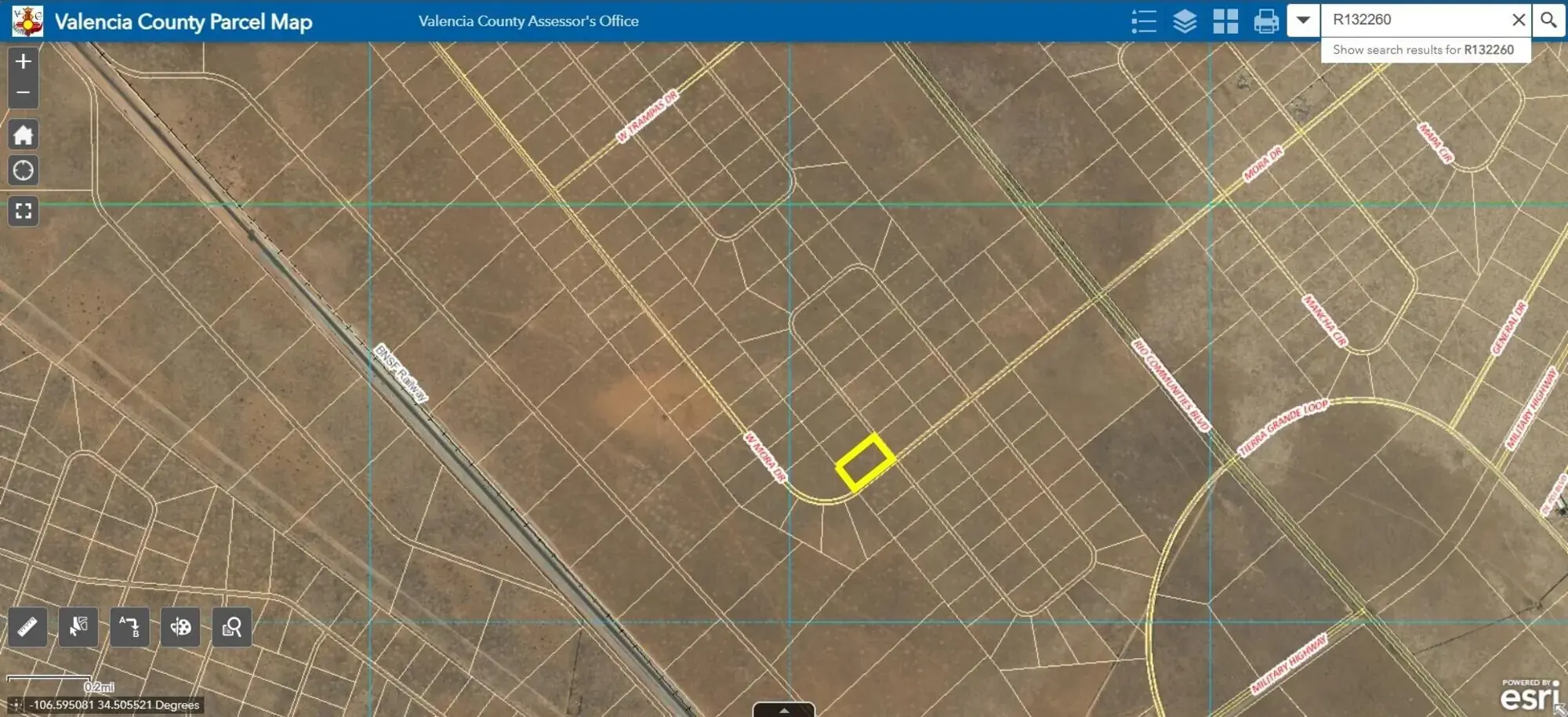Activate the parcel Select tool
The height and width of the screenshot is (717, 1568).
point(78,627)
